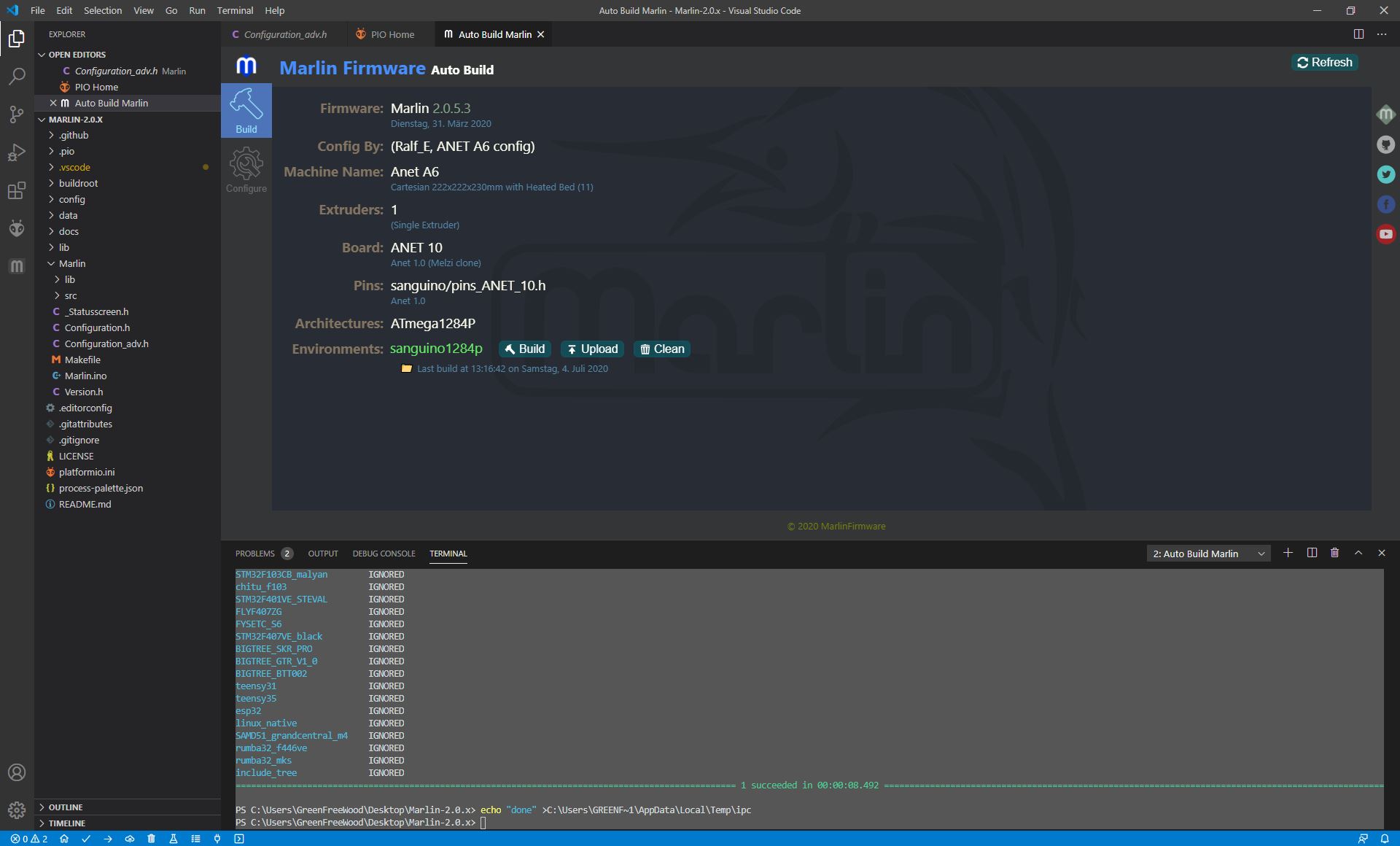The height and width of the screenshot is (846, 1400).
Task: Expand the OUTLINE section
Action: tap(66, 807)
